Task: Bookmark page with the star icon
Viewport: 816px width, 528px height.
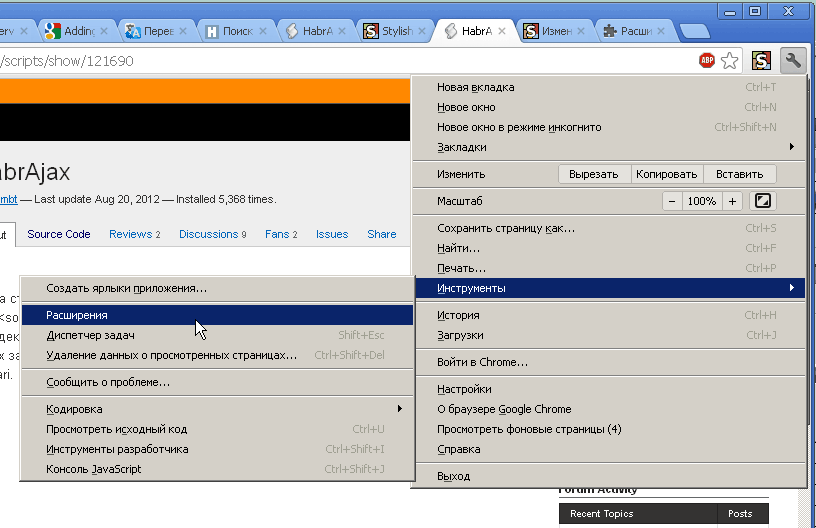Action: (730, 61)
